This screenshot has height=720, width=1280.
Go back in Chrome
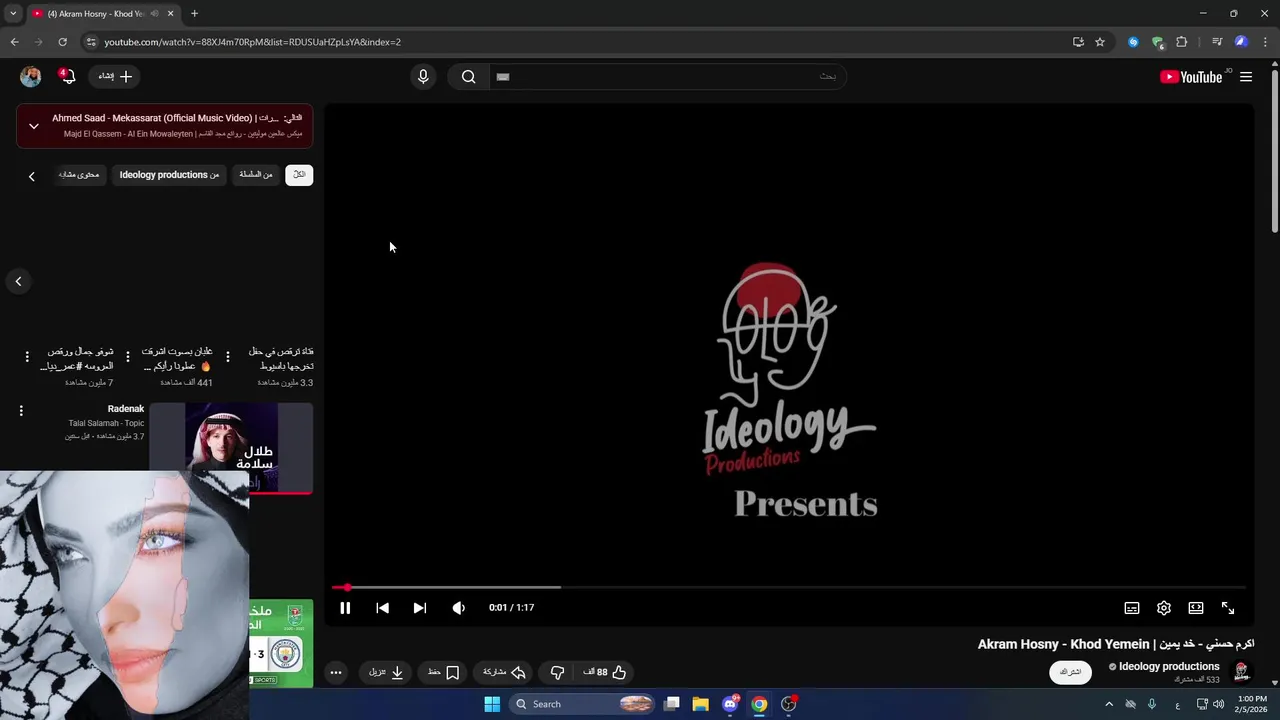tap(14, 42)
